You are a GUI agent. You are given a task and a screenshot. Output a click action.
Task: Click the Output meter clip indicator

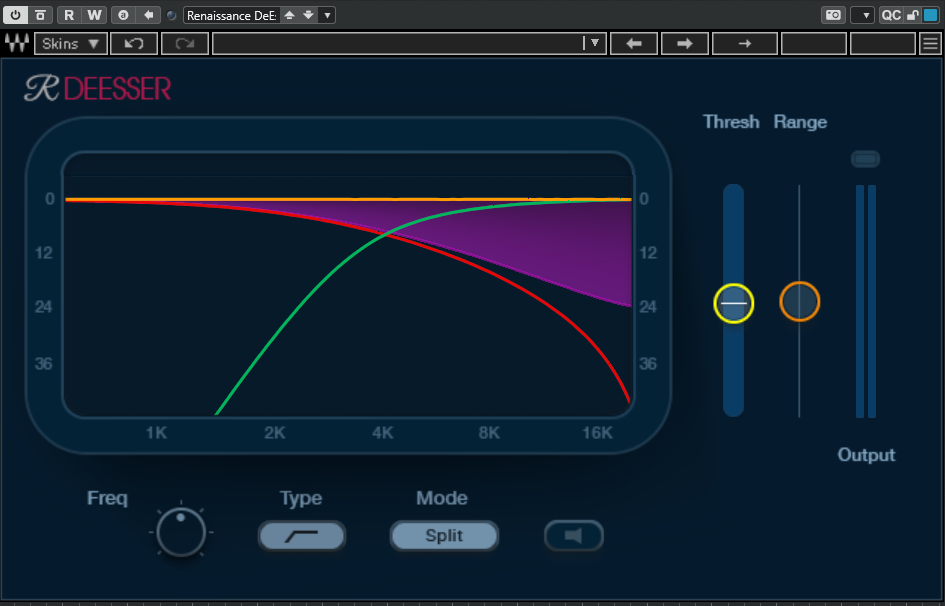865,159
